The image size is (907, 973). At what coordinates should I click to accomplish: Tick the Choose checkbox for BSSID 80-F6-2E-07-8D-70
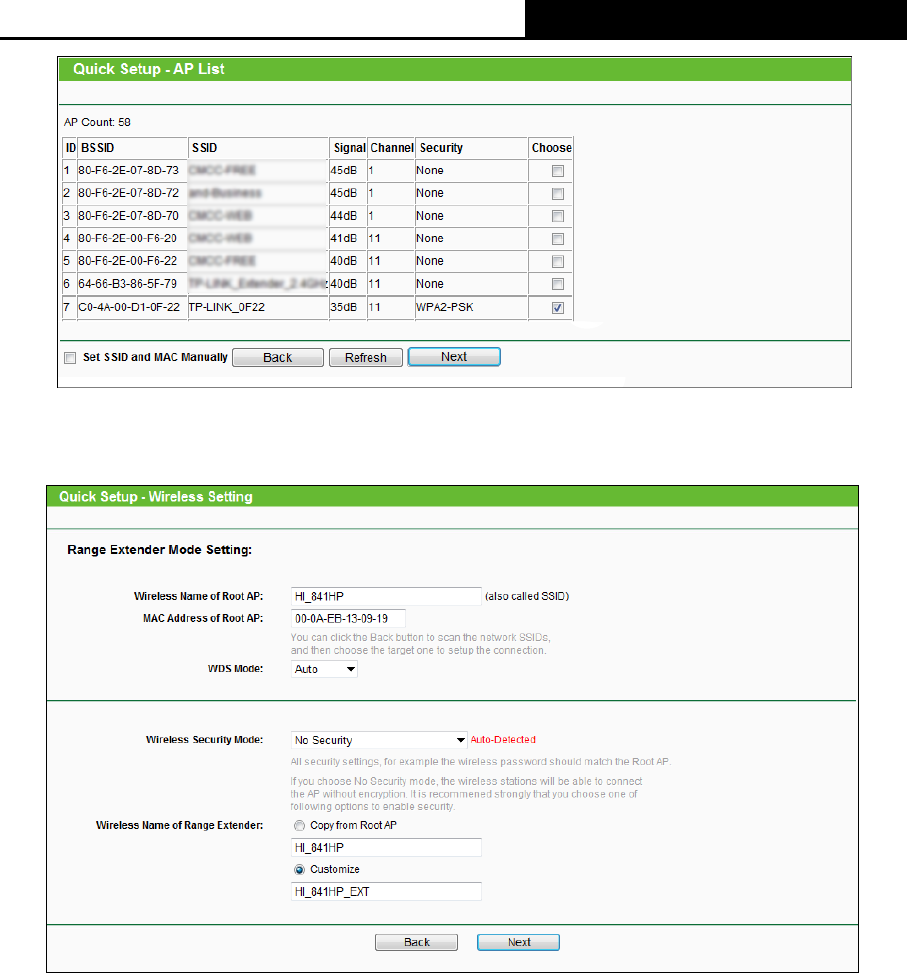pos(558,216)
